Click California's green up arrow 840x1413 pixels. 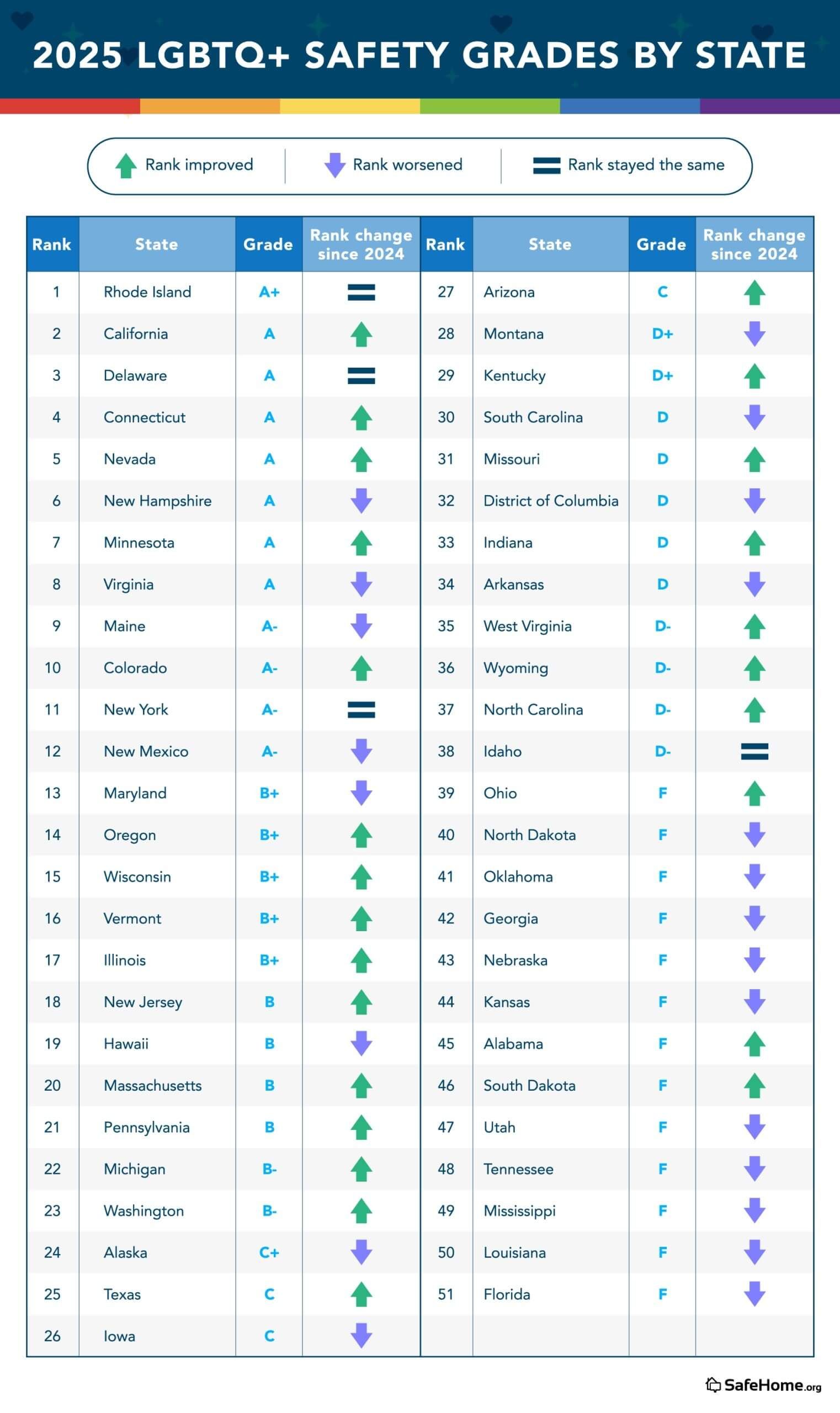coord(361,334)
